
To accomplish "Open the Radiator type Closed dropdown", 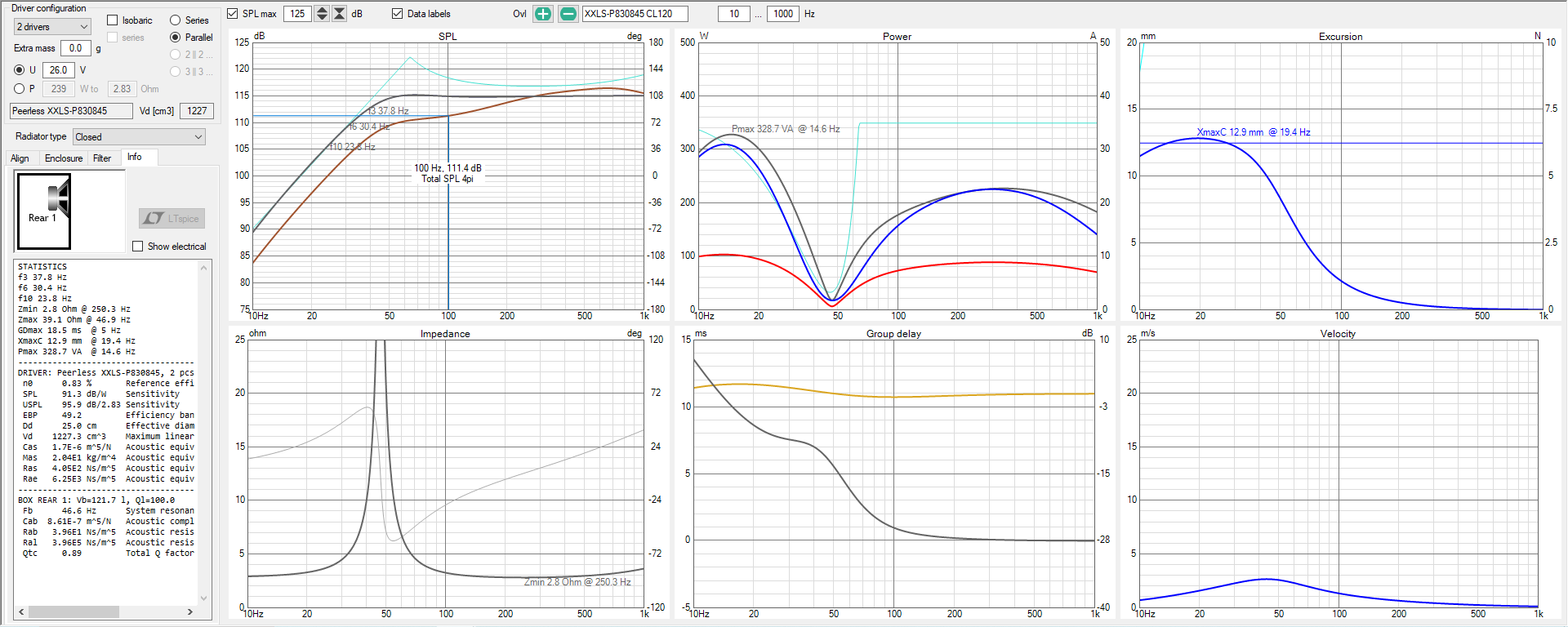I will [139, 137].
